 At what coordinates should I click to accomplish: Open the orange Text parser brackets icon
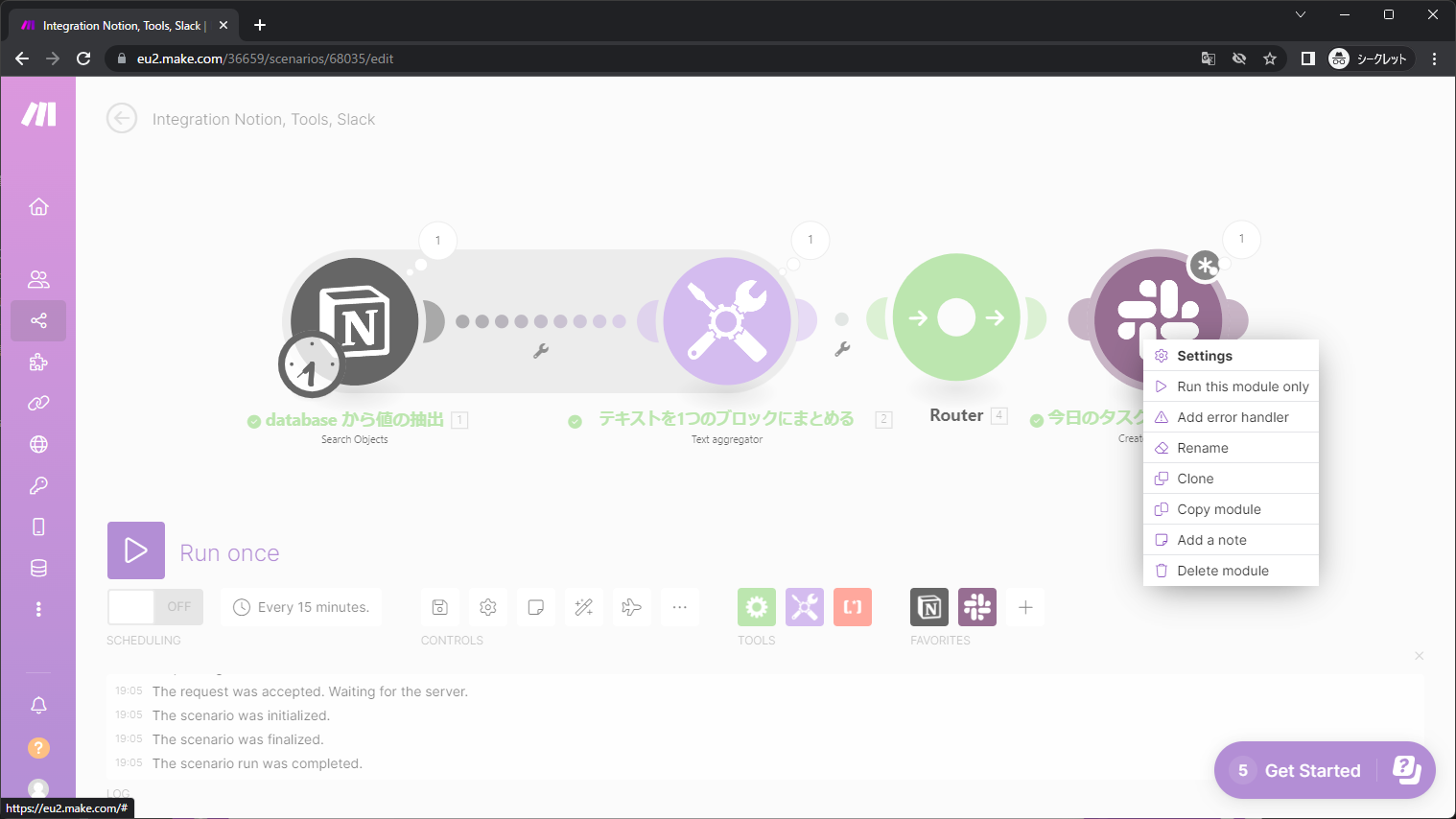[x=853, y=607]
